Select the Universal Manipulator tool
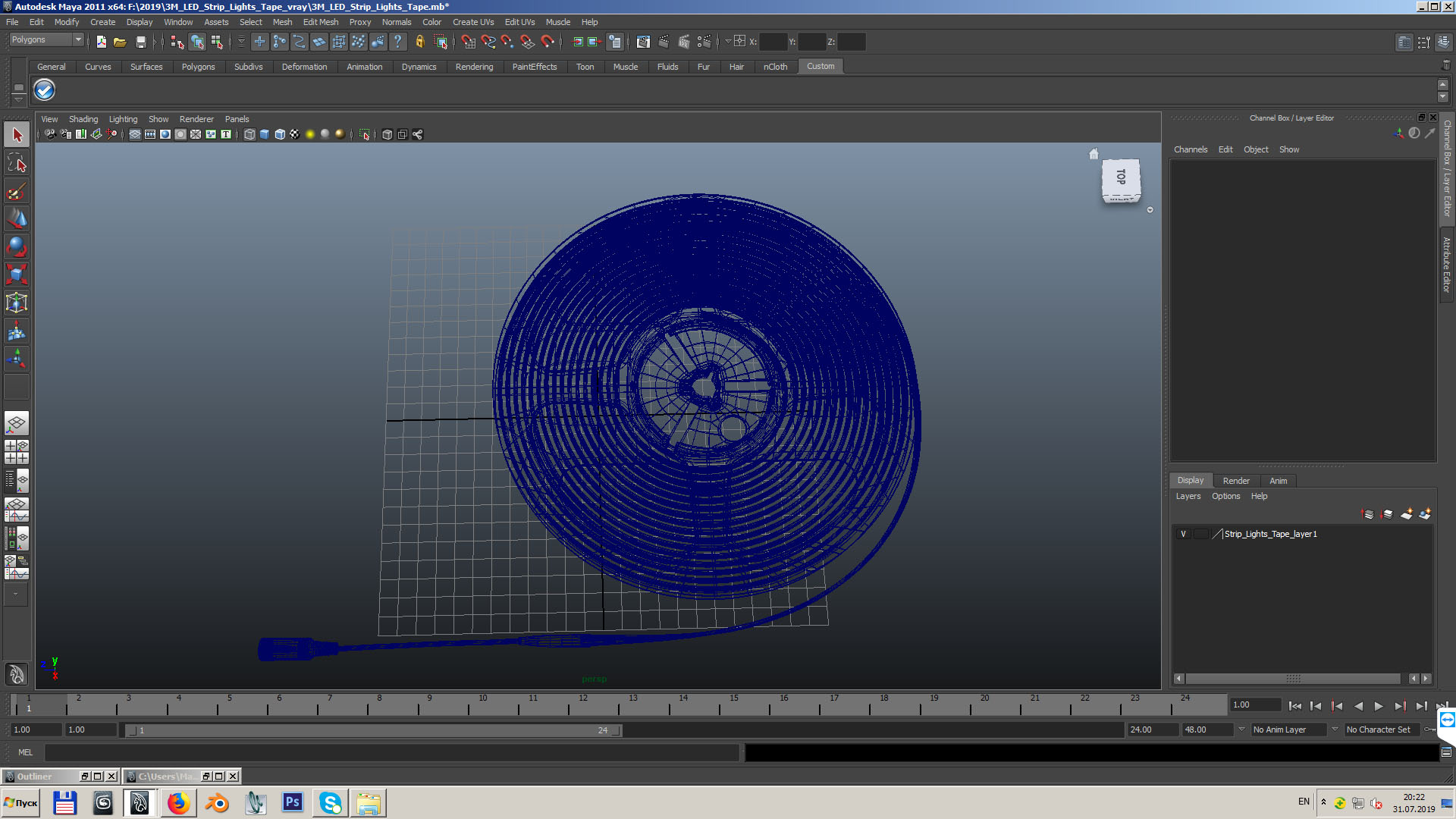1456x819 pixels. (x=17, y=303)
